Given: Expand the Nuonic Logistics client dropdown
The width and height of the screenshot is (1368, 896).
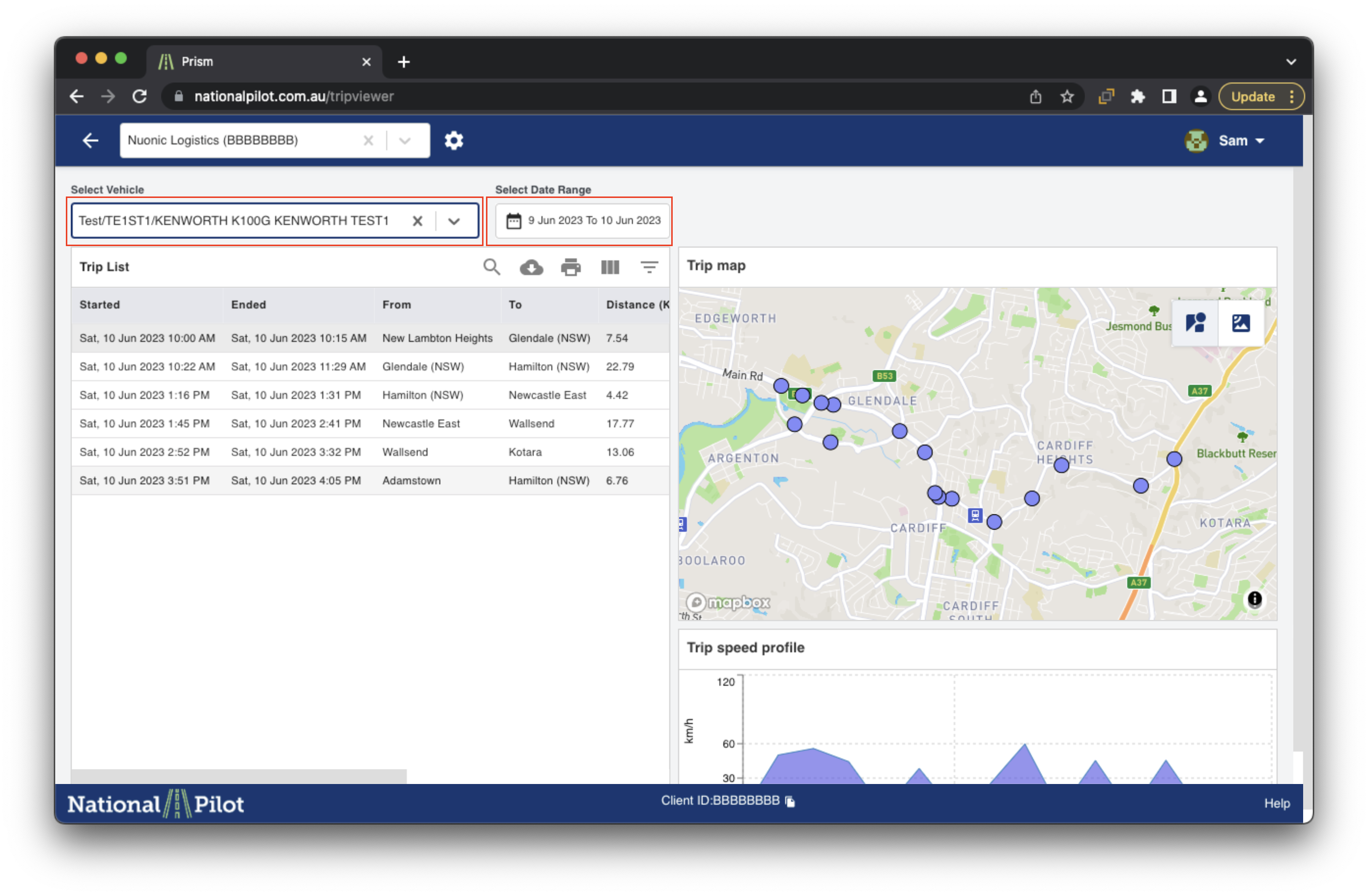Looking at the screenshot, I should tap(405, 140).
